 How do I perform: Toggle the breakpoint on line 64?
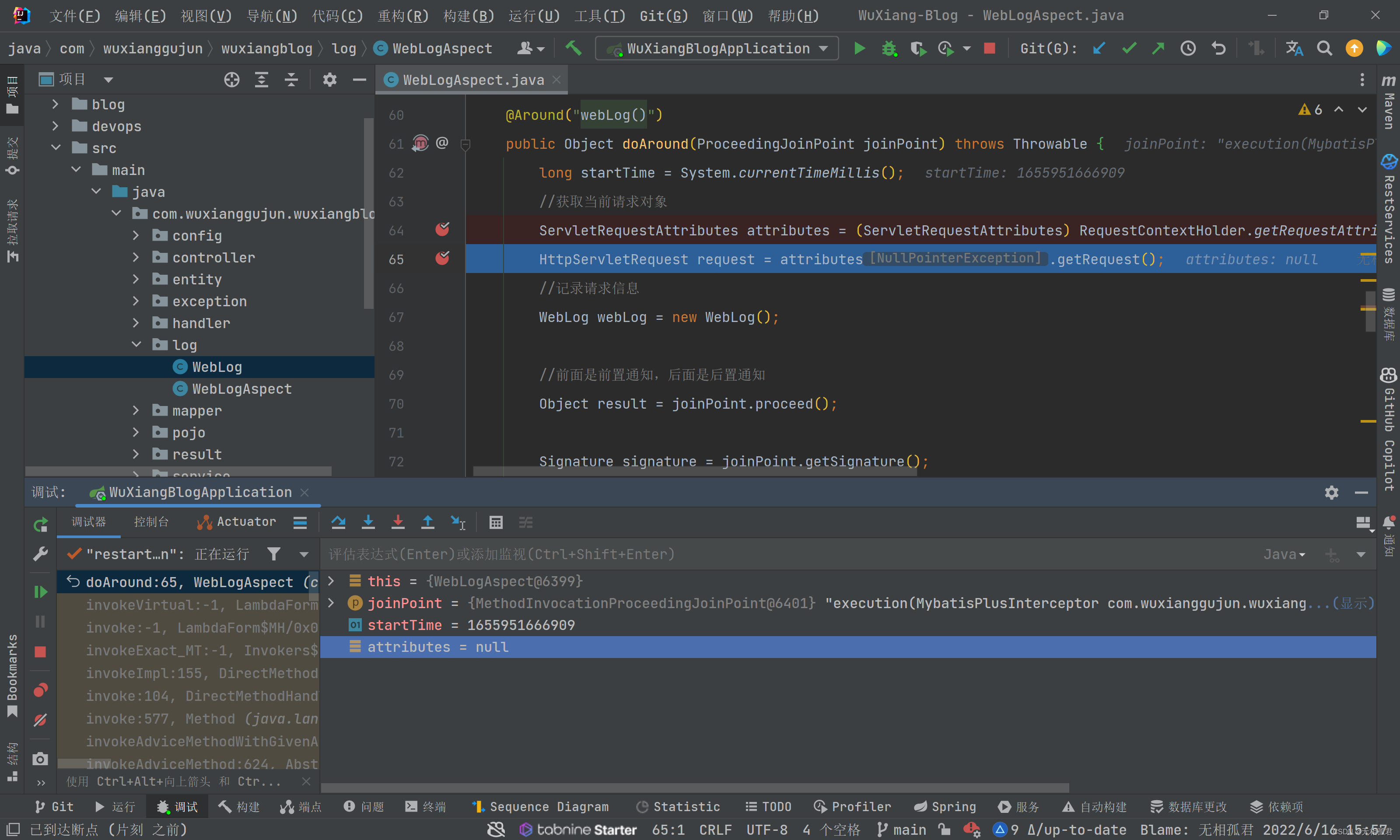442,230
